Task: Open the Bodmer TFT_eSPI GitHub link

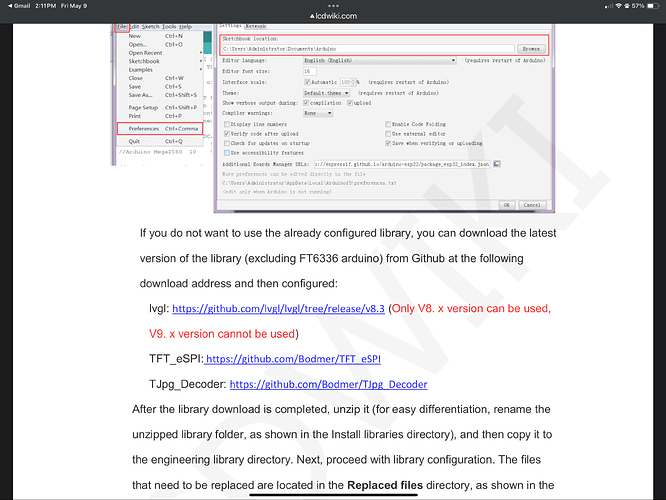Action: click(x=293, y=359)
